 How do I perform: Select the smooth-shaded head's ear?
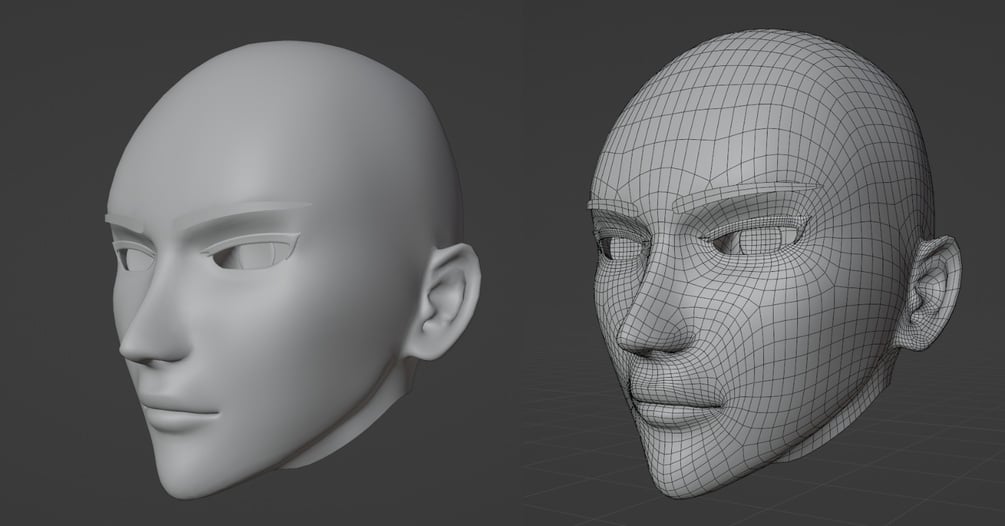[447, 301]
